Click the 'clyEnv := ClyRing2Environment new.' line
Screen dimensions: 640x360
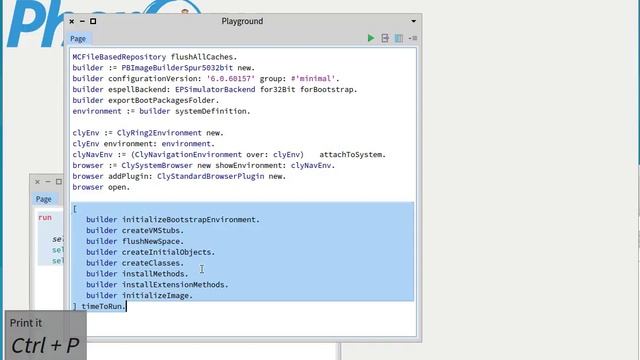(x=148, y=133)
